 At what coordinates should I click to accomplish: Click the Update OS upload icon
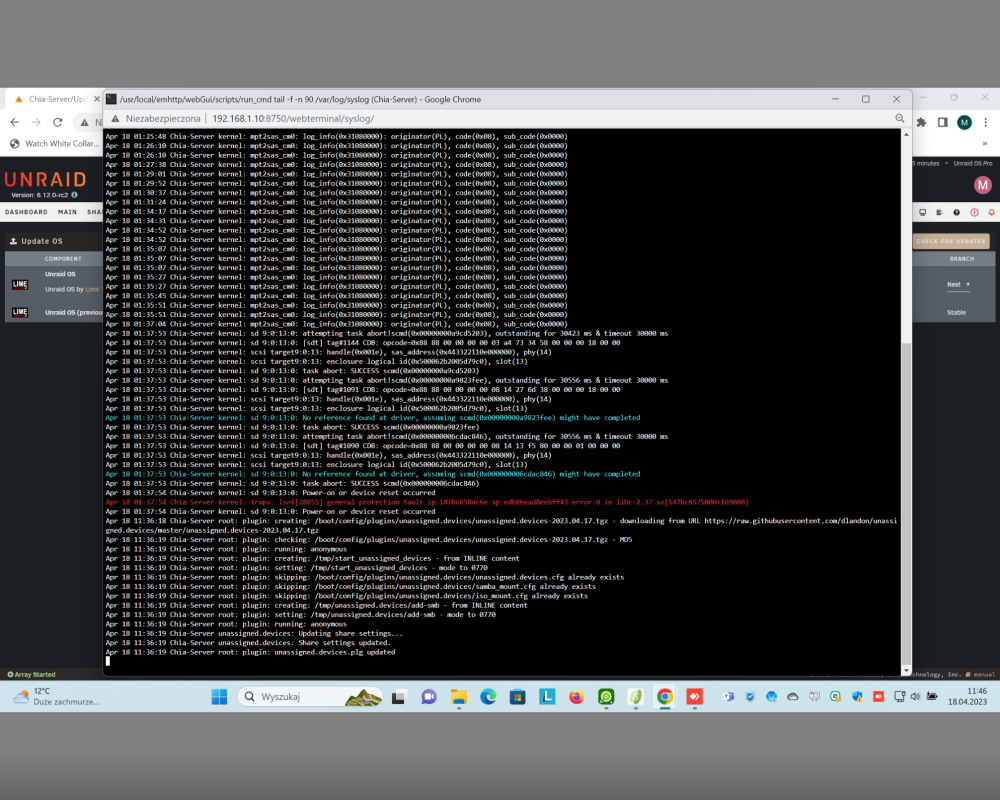13,241
